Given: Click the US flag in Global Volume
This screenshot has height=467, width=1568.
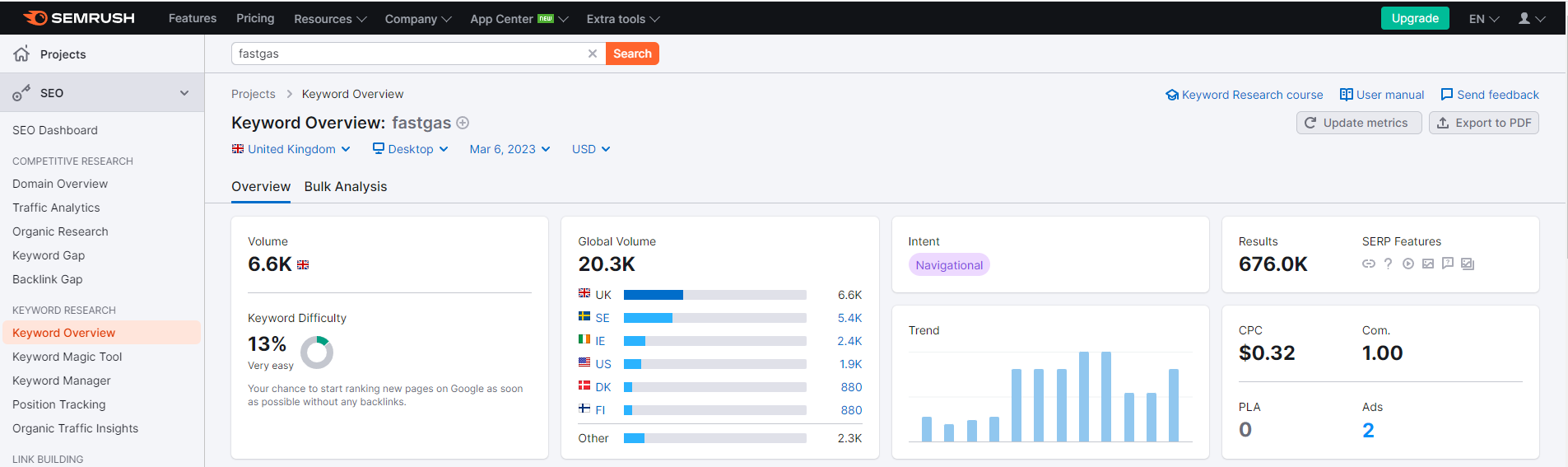Looking at the screenshot, I should point(584,362).
